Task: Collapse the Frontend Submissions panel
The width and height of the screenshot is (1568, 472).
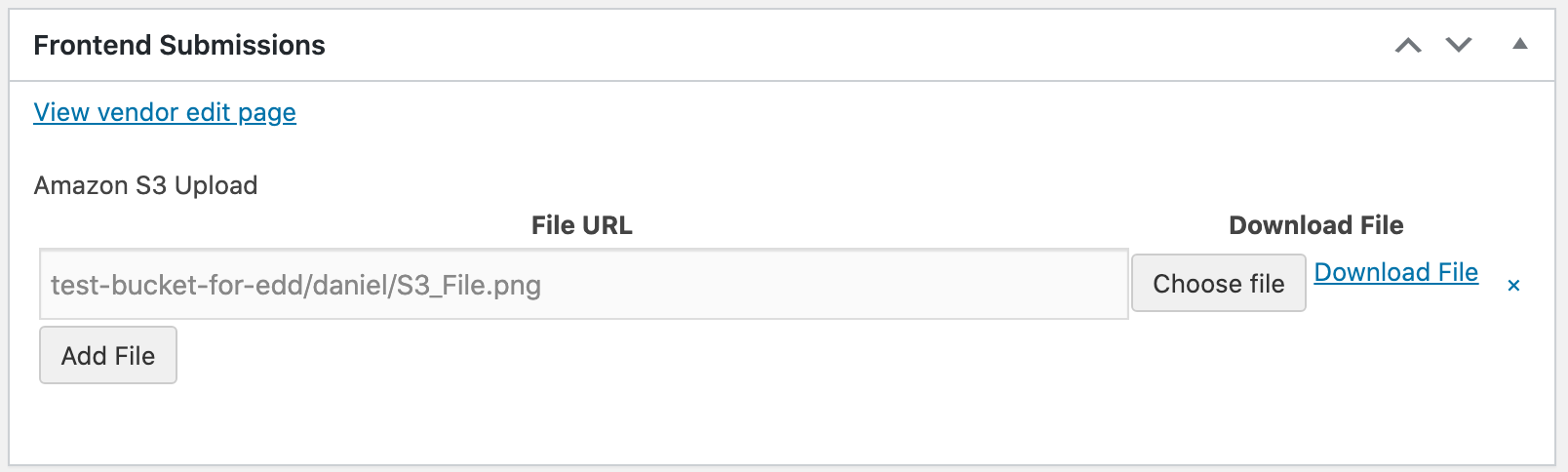Action: 1519,44
